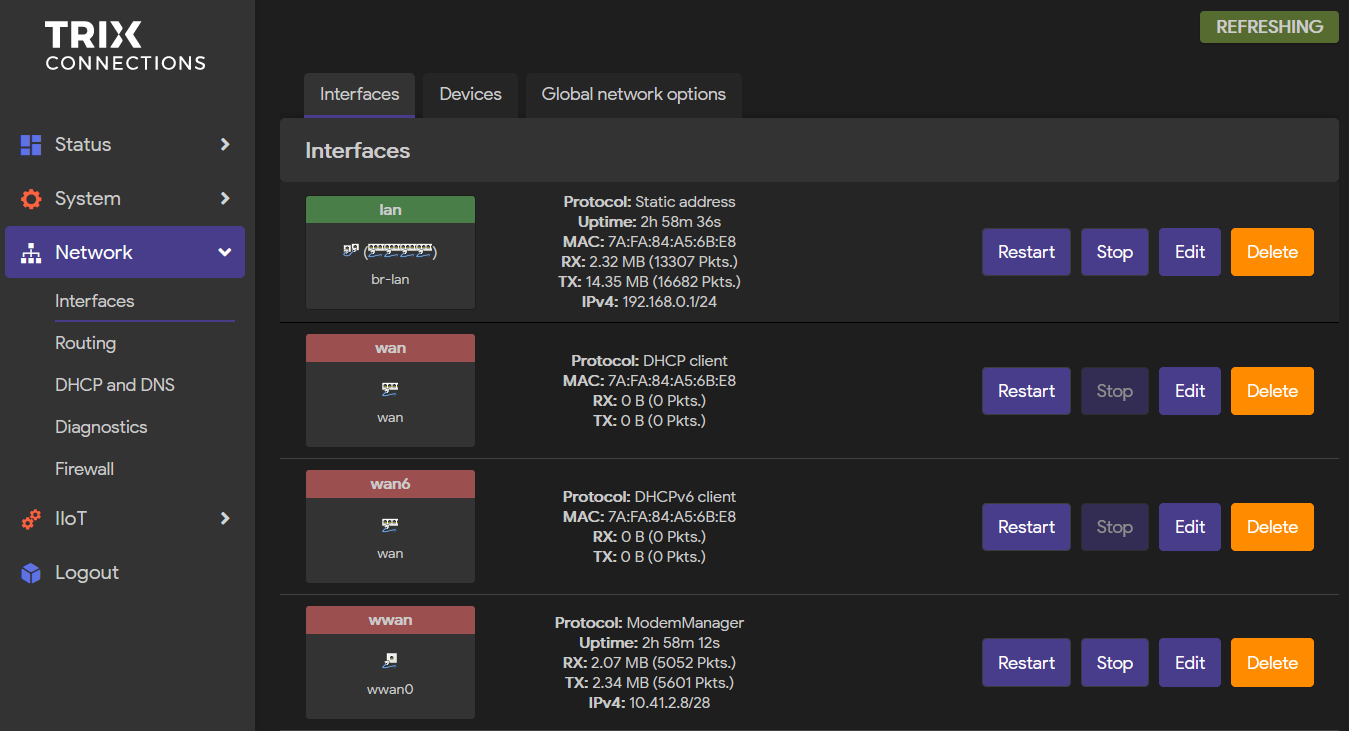1349x731 pixels.
Task: Click the Logout cube icon
Action: [x=29, y=572]
